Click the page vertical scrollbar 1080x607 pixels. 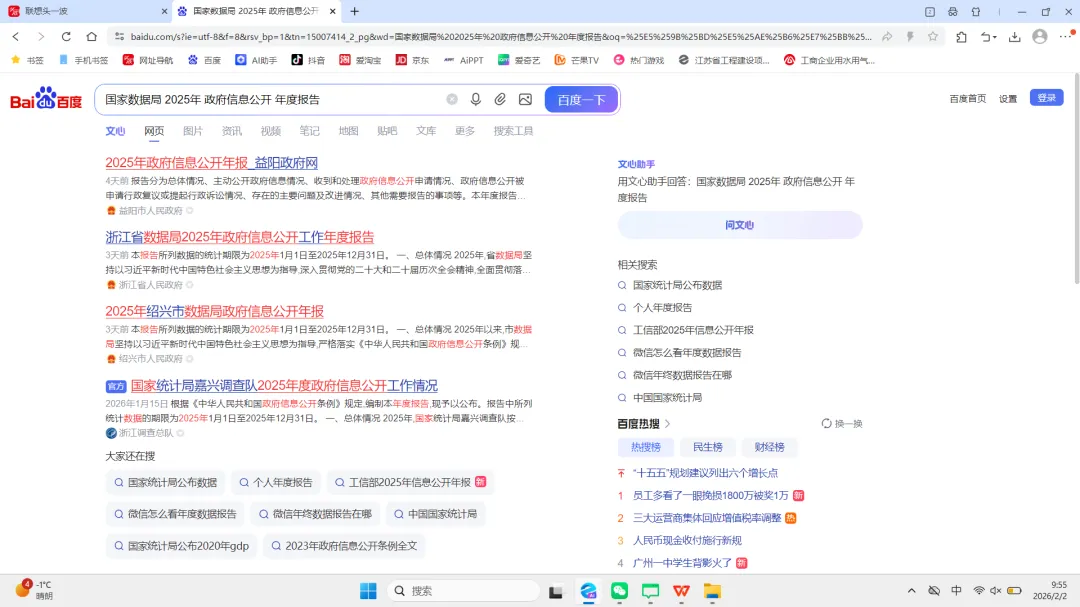[x=1076, y=179]
